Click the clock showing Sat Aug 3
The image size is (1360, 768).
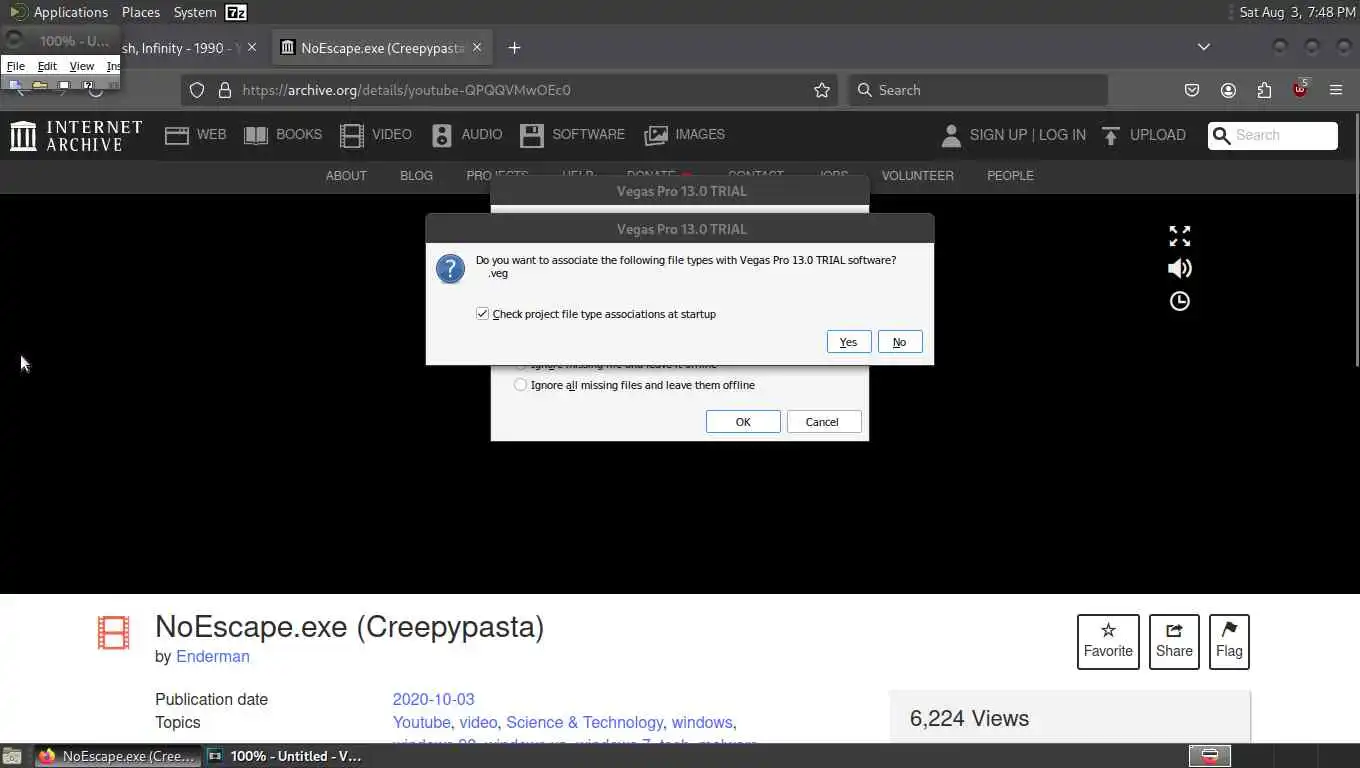(x=1297, y=12)
